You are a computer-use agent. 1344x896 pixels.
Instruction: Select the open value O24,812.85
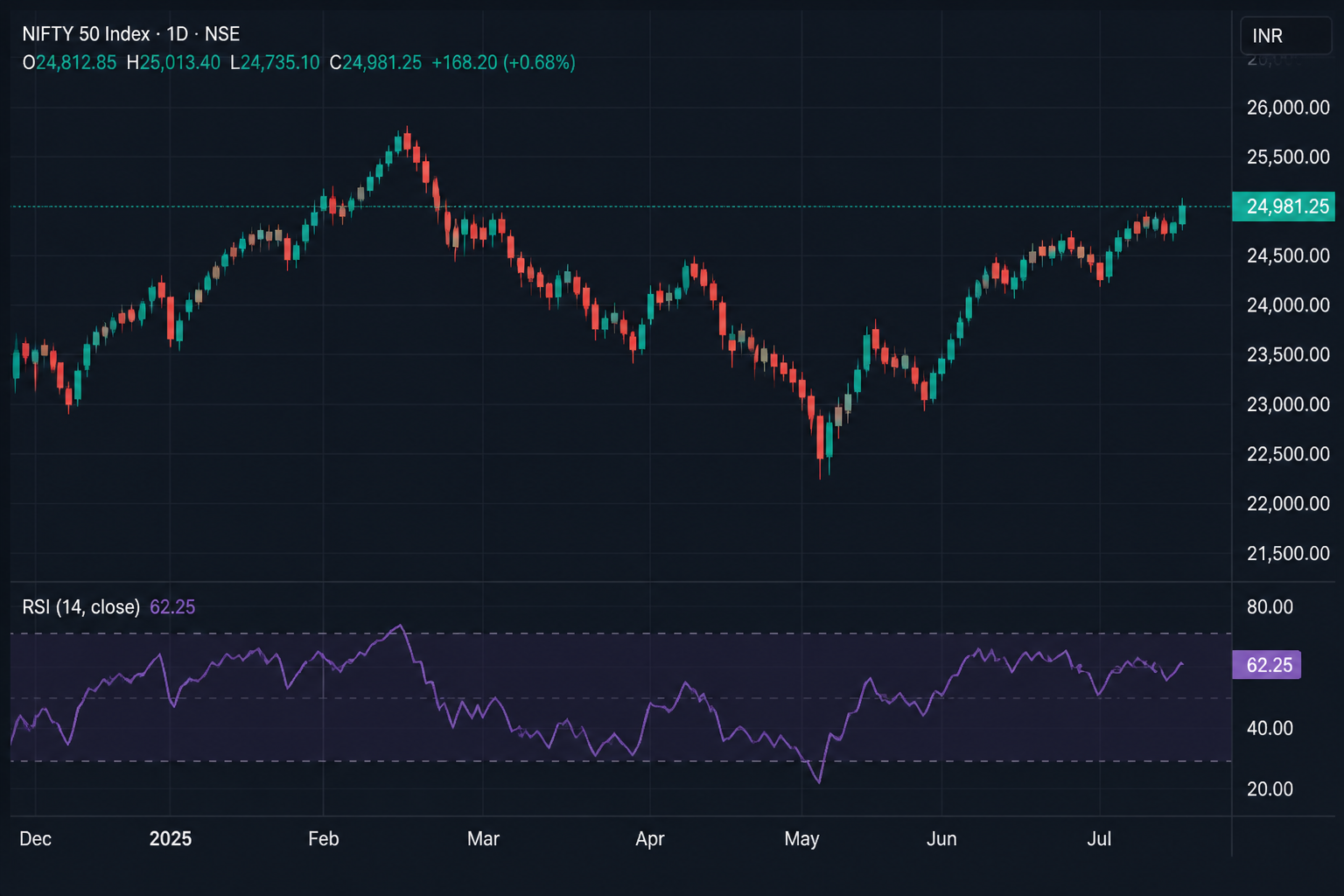(x=69, y=63)
